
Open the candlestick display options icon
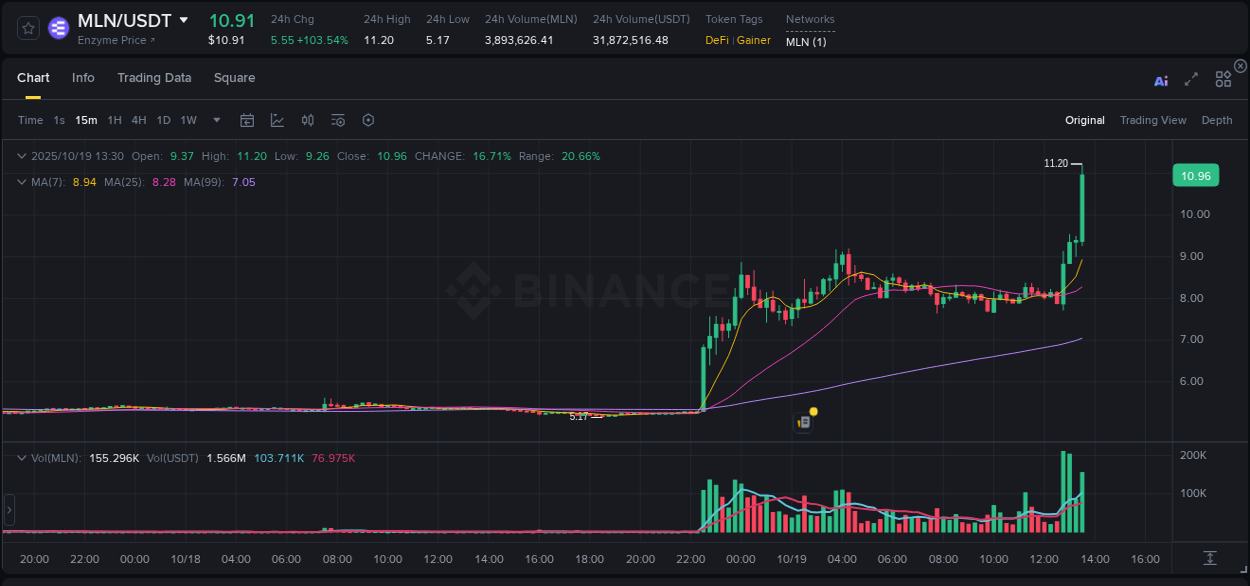(307, 120)
